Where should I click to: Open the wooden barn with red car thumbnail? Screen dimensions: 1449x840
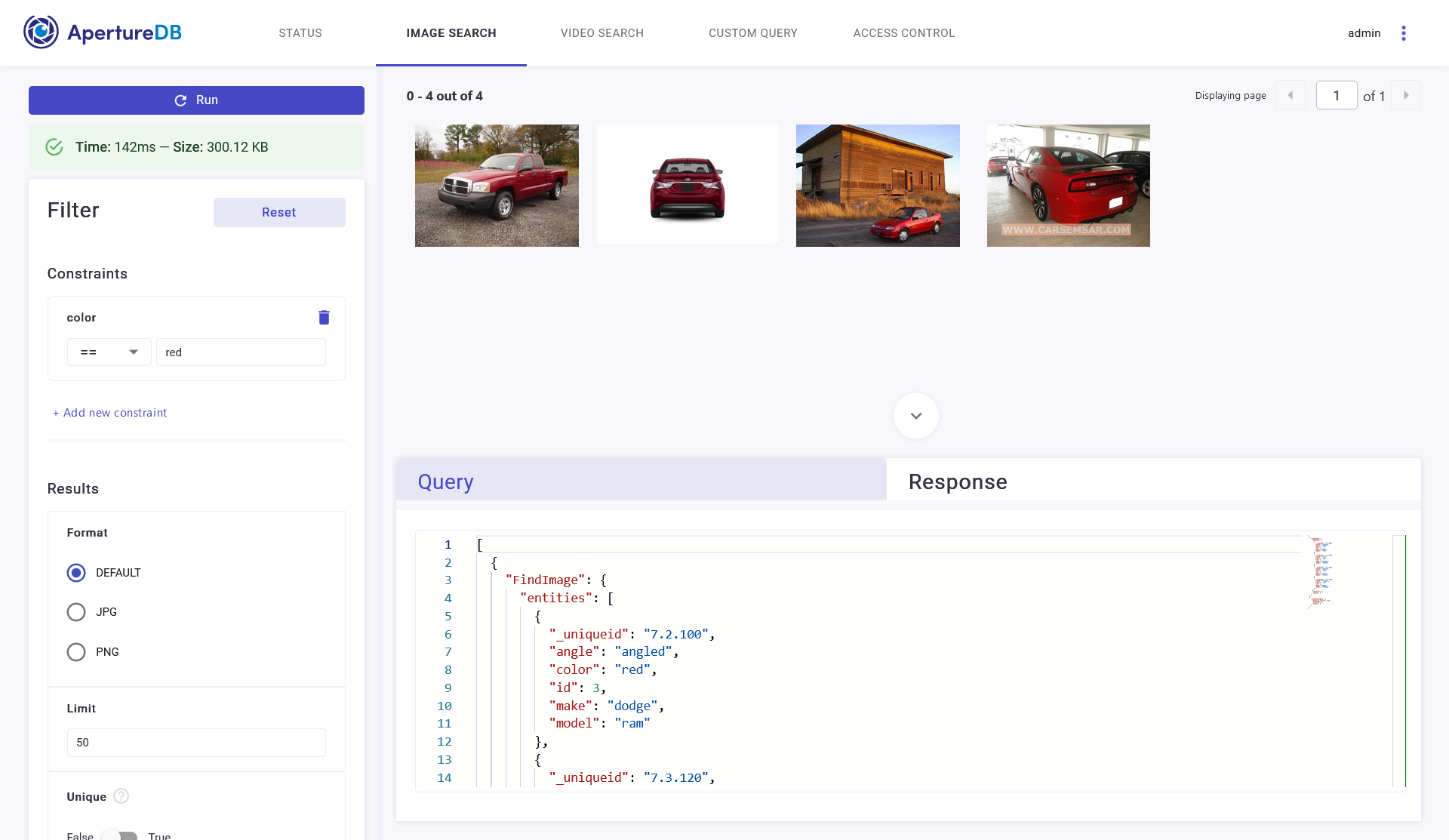pyautogui.click(x=878, y=186)
